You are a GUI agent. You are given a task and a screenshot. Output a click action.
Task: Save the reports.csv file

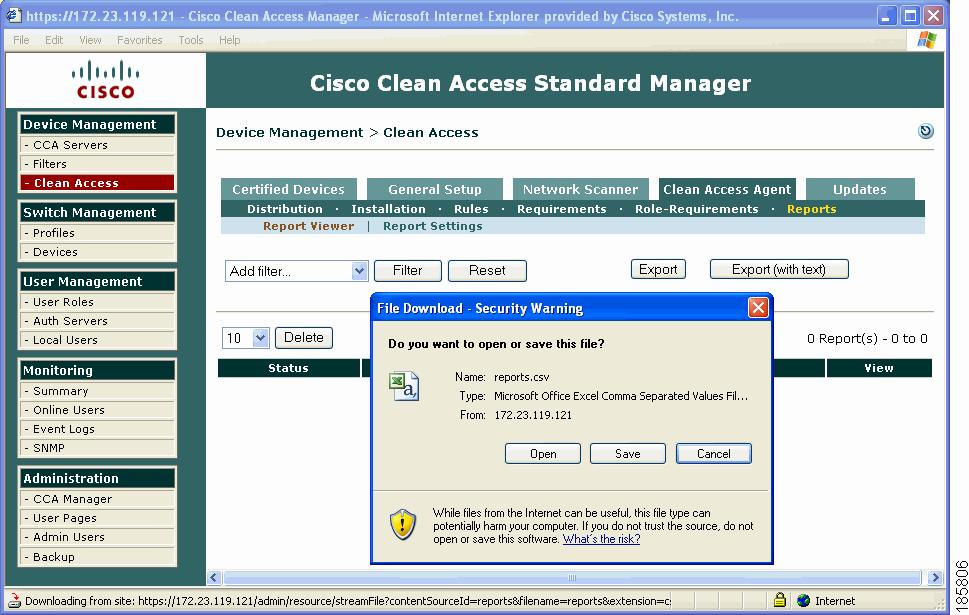(627, 453)
